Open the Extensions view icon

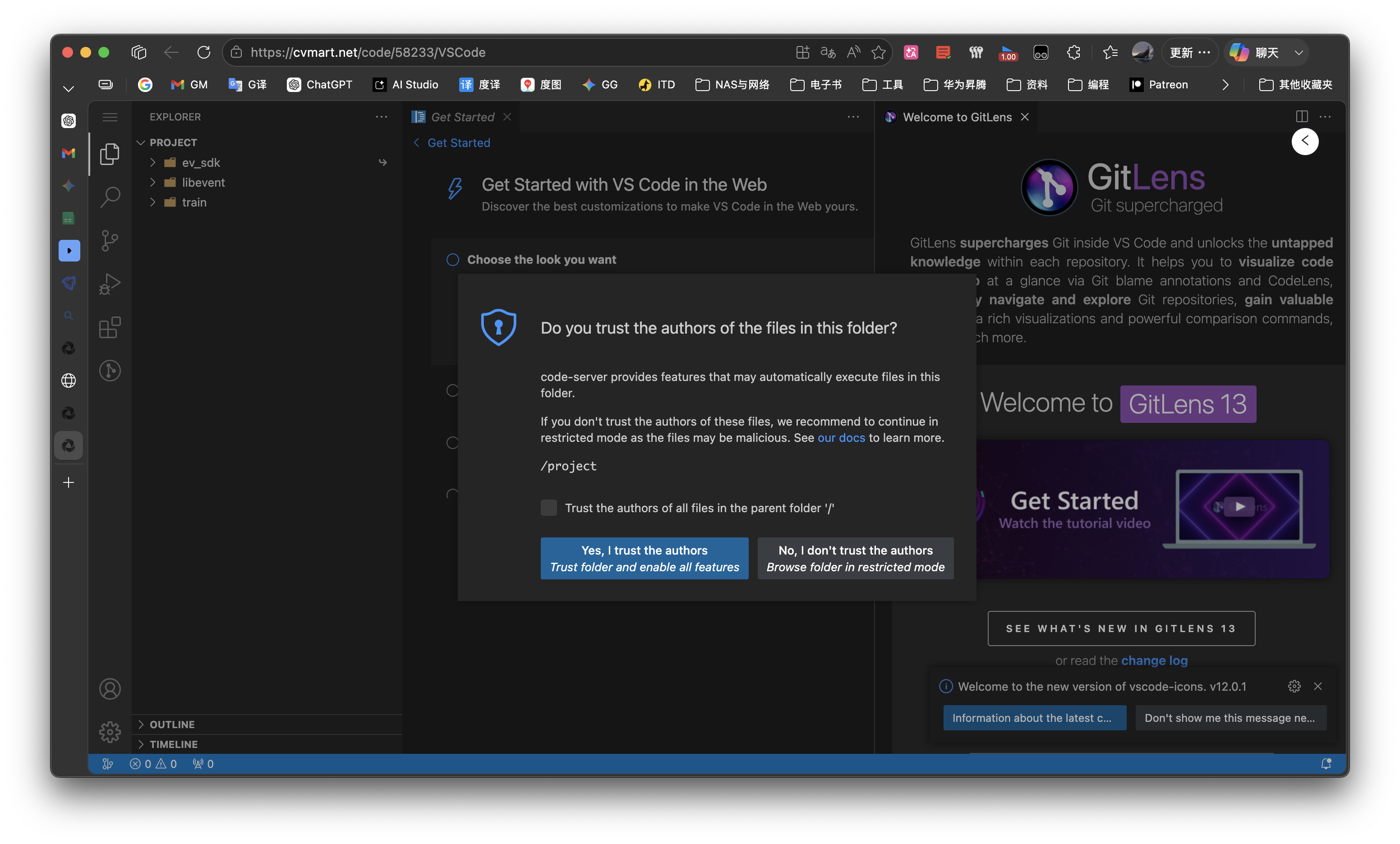(x=110, y=327)
